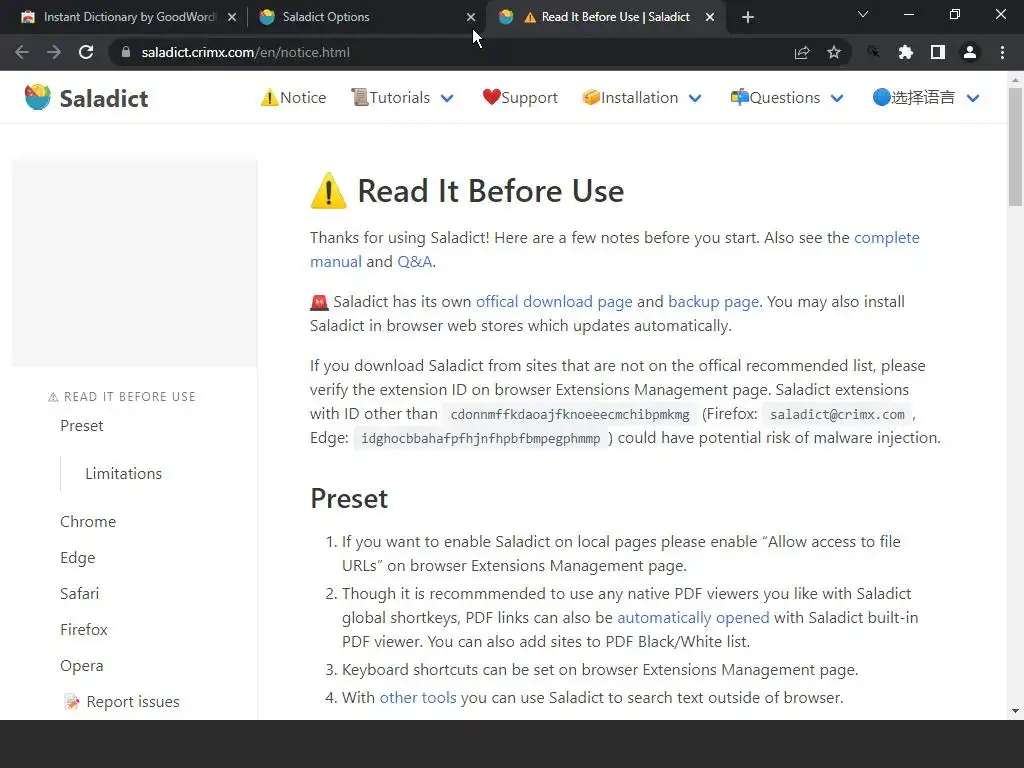Screen dimensions: 1024x768
Task: Click the Notice navigation item
Action: point(293,97)
